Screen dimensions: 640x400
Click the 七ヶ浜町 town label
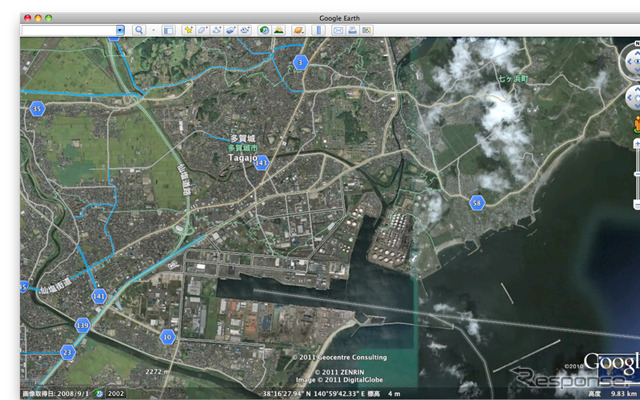tap(513, 79)
